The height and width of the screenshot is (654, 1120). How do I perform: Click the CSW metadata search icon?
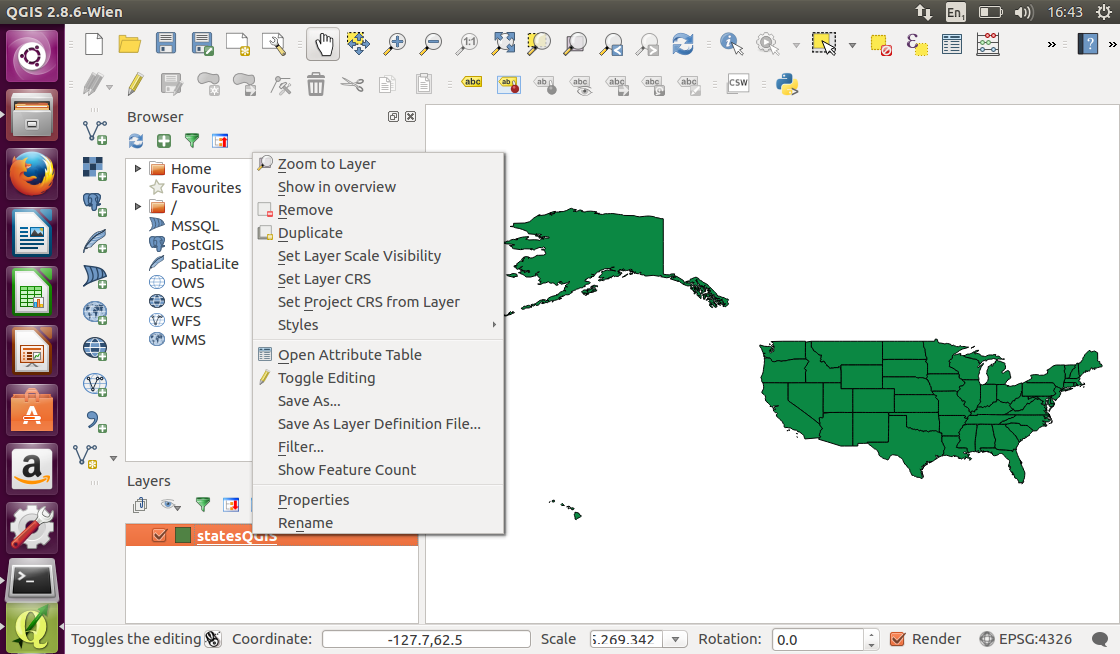click(738, 84)
